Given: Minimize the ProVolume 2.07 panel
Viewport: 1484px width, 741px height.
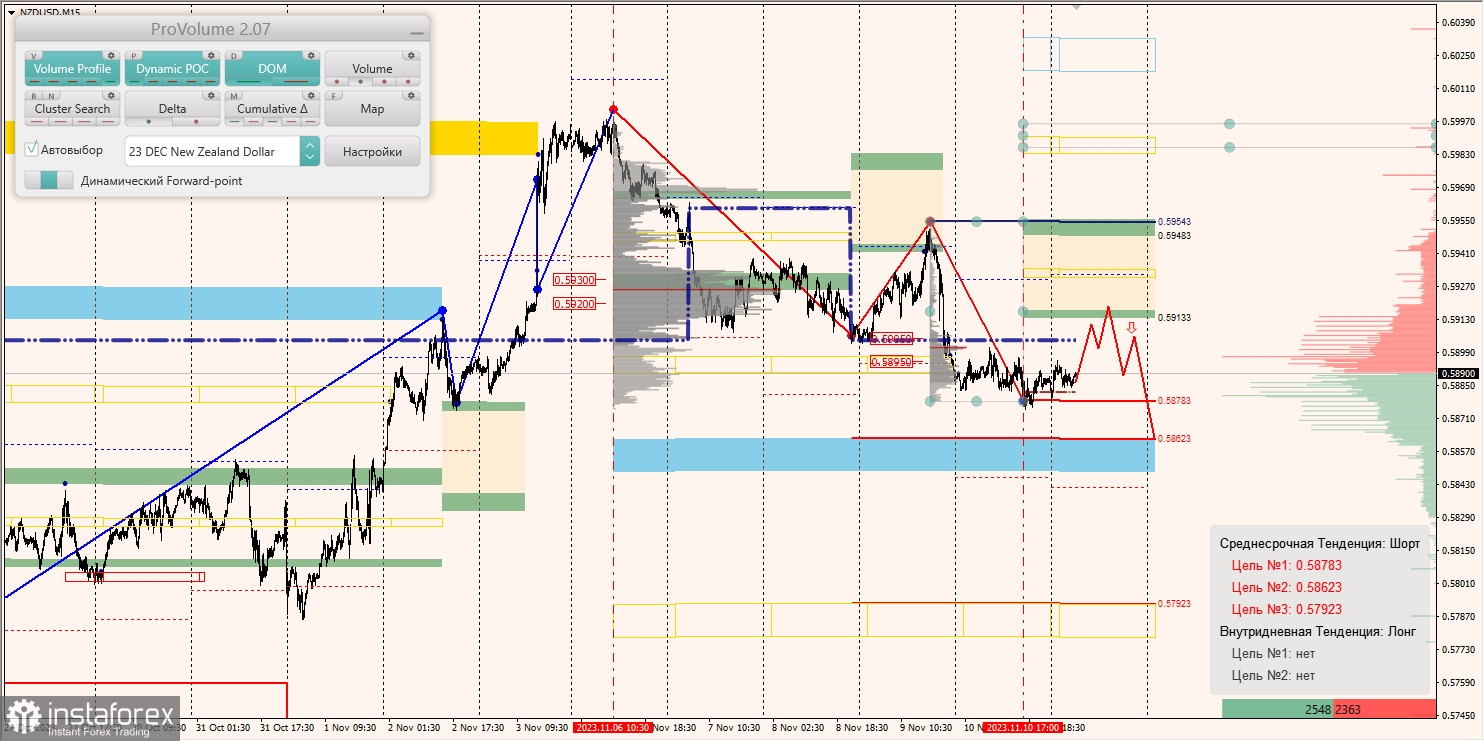Looking at the screenshot, I should [x=416, y=33].
